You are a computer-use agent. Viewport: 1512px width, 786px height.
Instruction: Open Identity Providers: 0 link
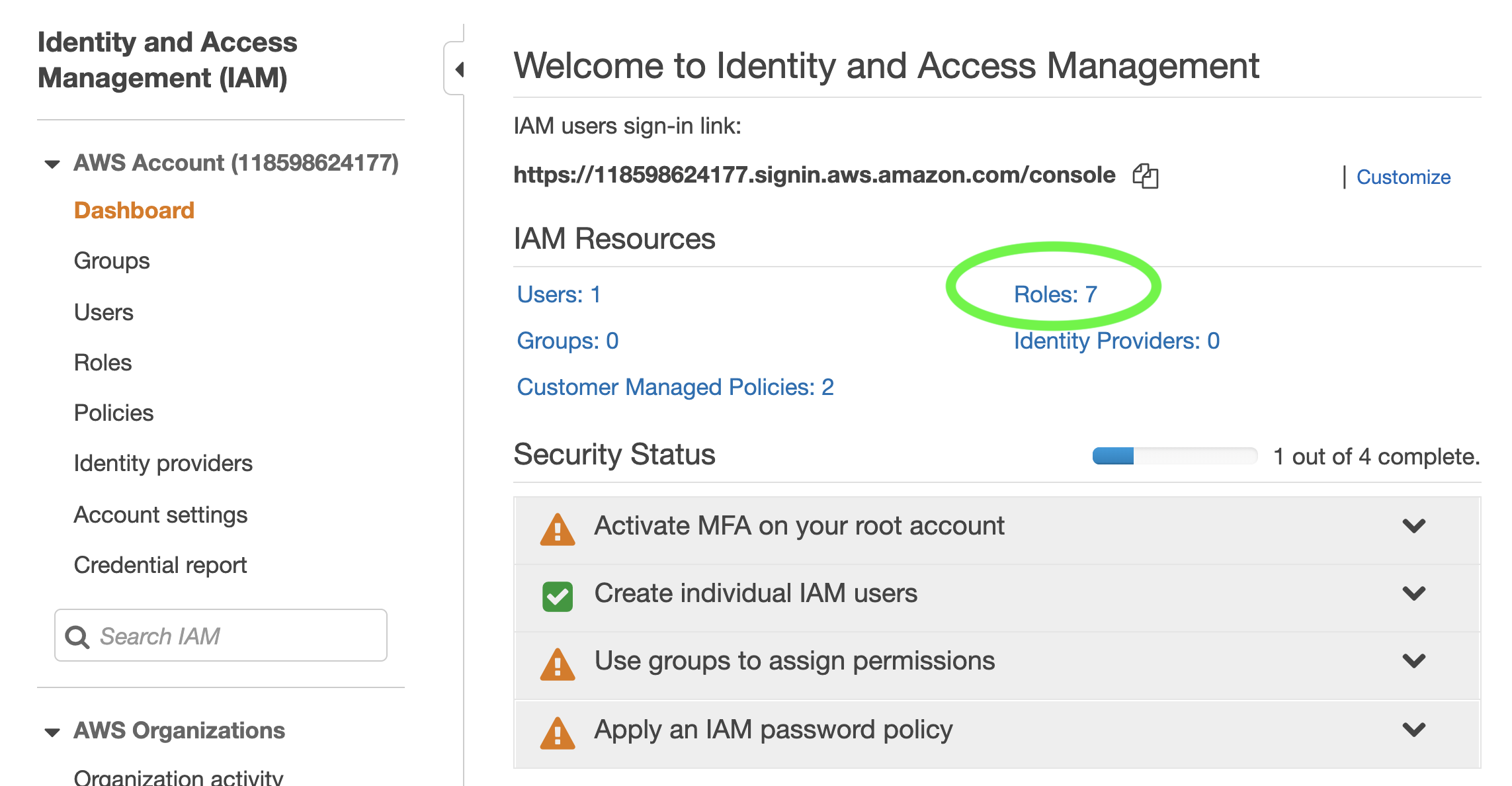coord(1116,341)
